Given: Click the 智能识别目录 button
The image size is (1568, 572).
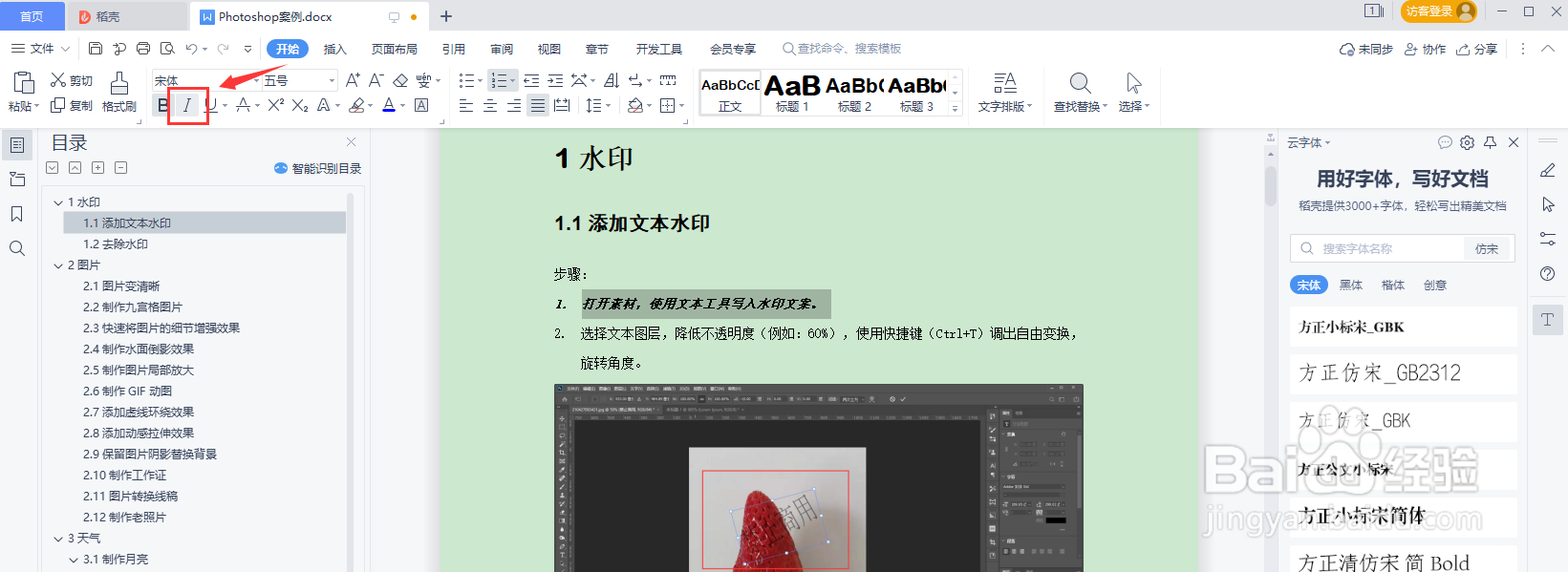Looking at the screenshot, I should coord(317,168).
